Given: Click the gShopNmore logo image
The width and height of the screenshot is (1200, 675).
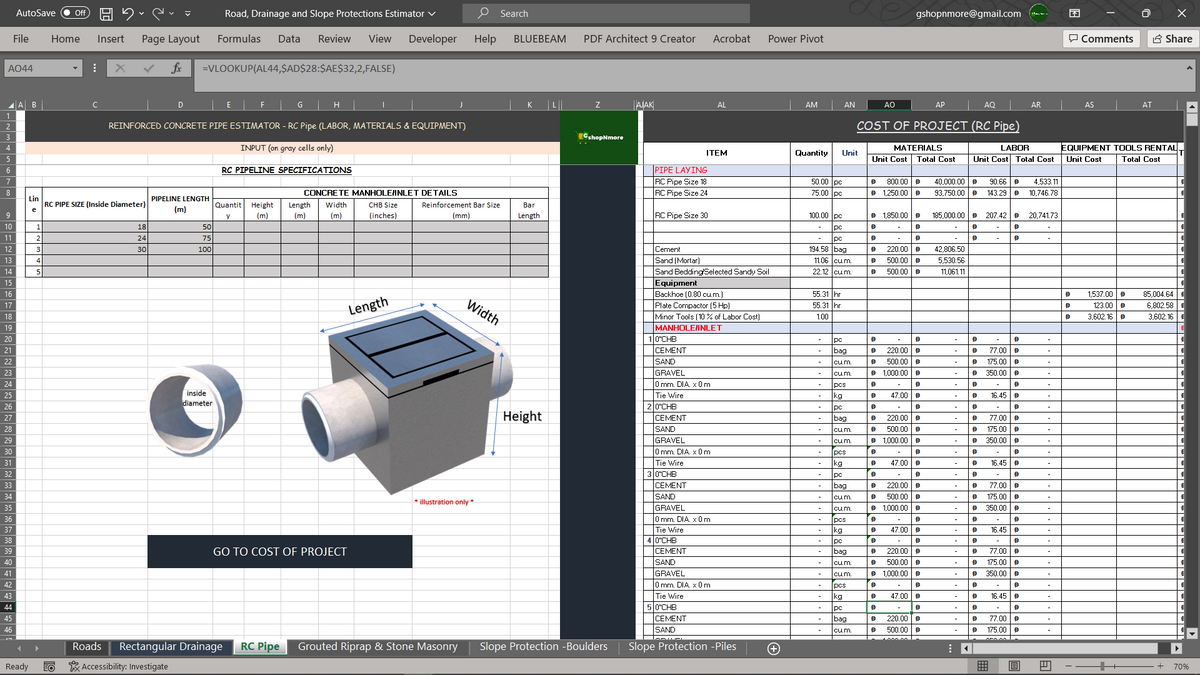Looking at the screenshot, I should pos(601,136).
